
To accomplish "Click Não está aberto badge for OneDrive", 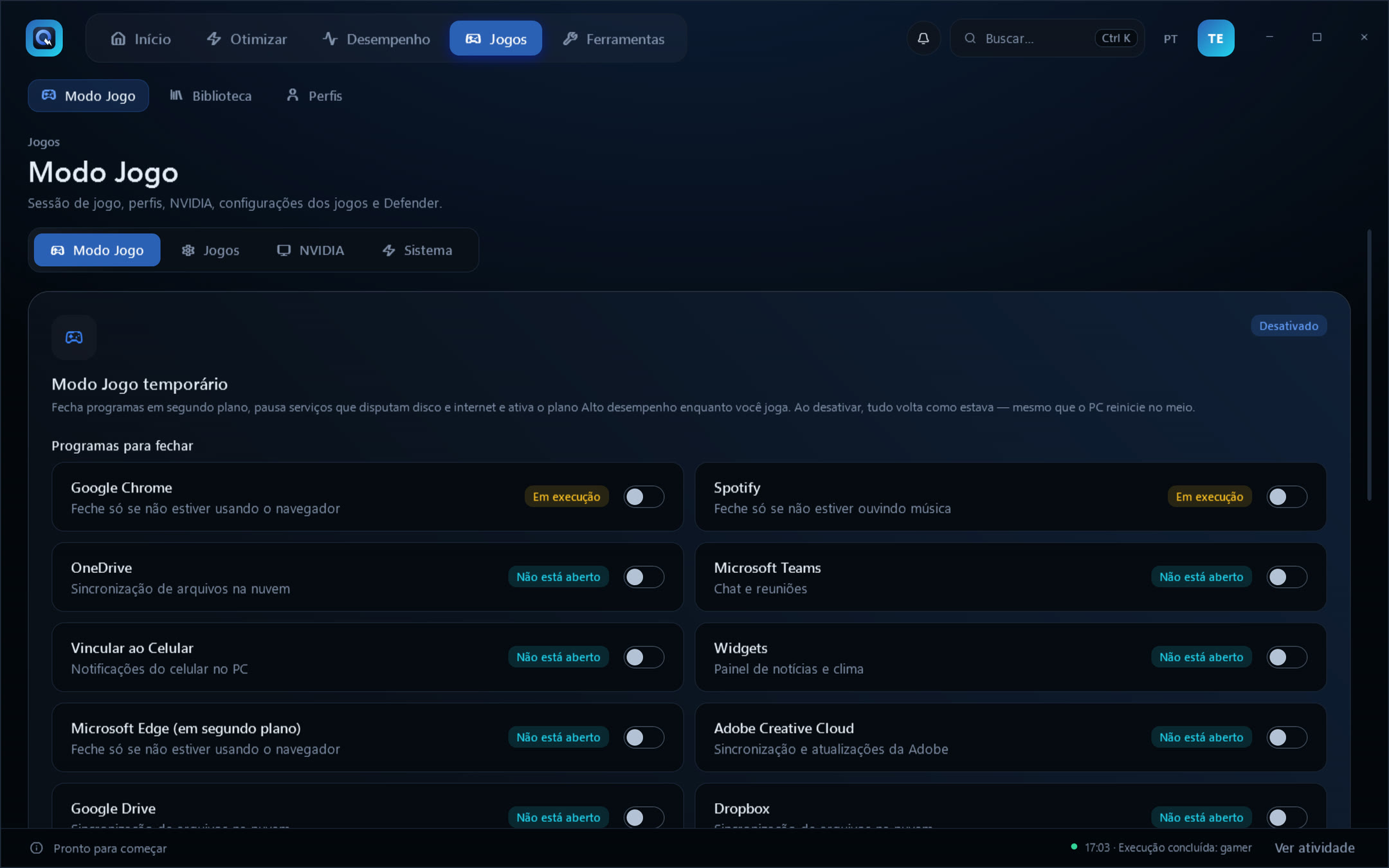I will [x=558, y=577].
